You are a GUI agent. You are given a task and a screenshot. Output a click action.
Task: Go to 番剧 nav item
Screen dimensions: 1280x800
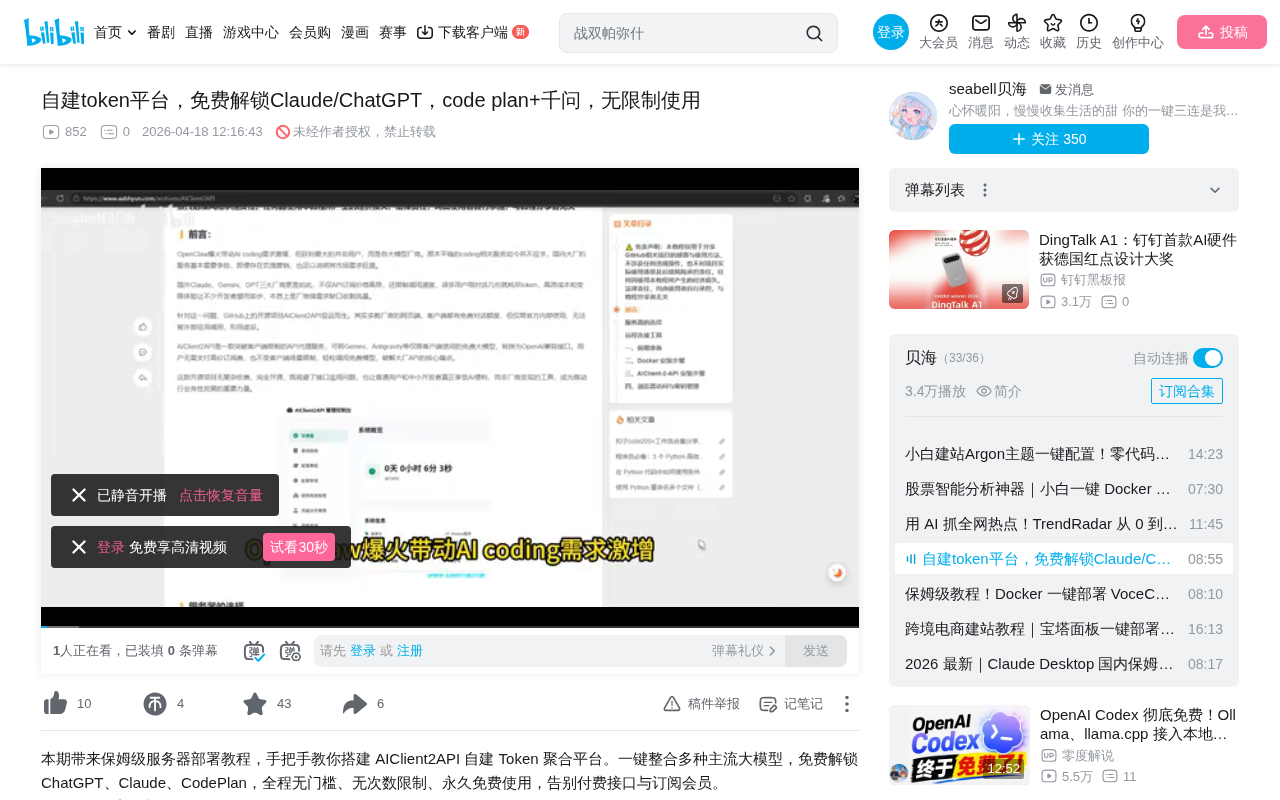pyautogui.click(x=161, y=32)
